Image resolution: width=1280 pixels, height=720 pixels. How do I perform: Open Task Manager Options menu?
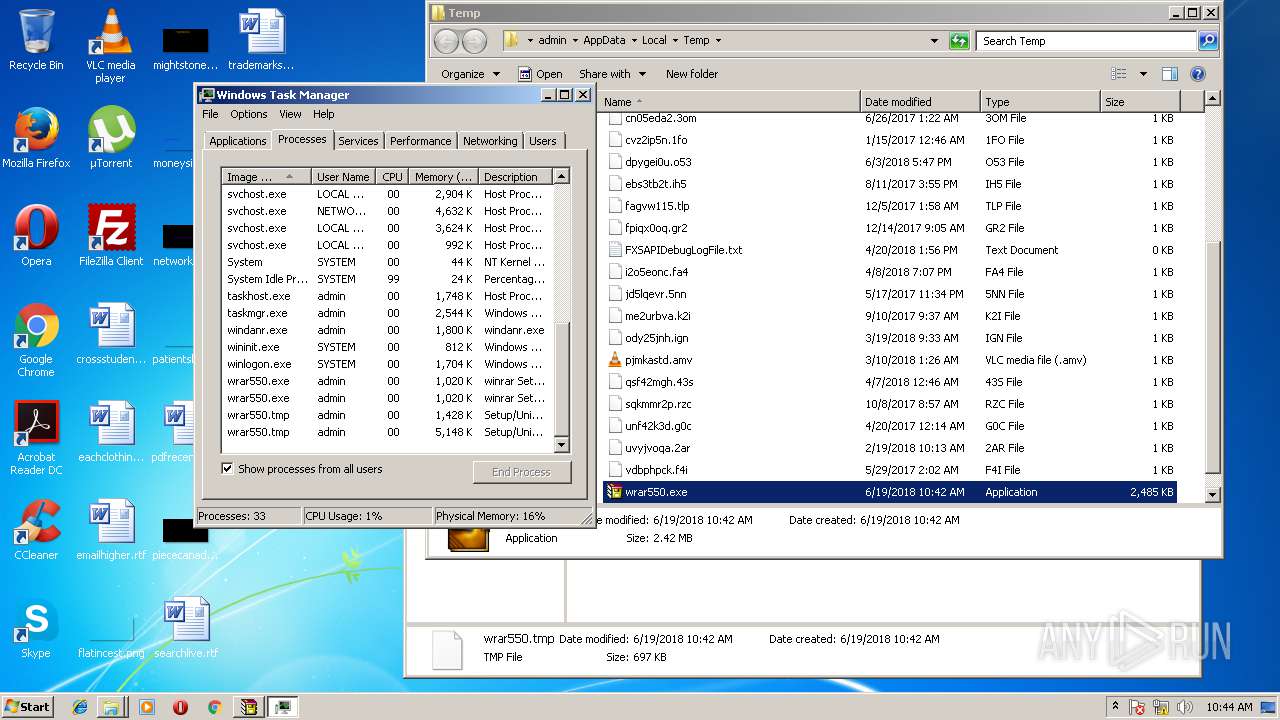point(249,114)
